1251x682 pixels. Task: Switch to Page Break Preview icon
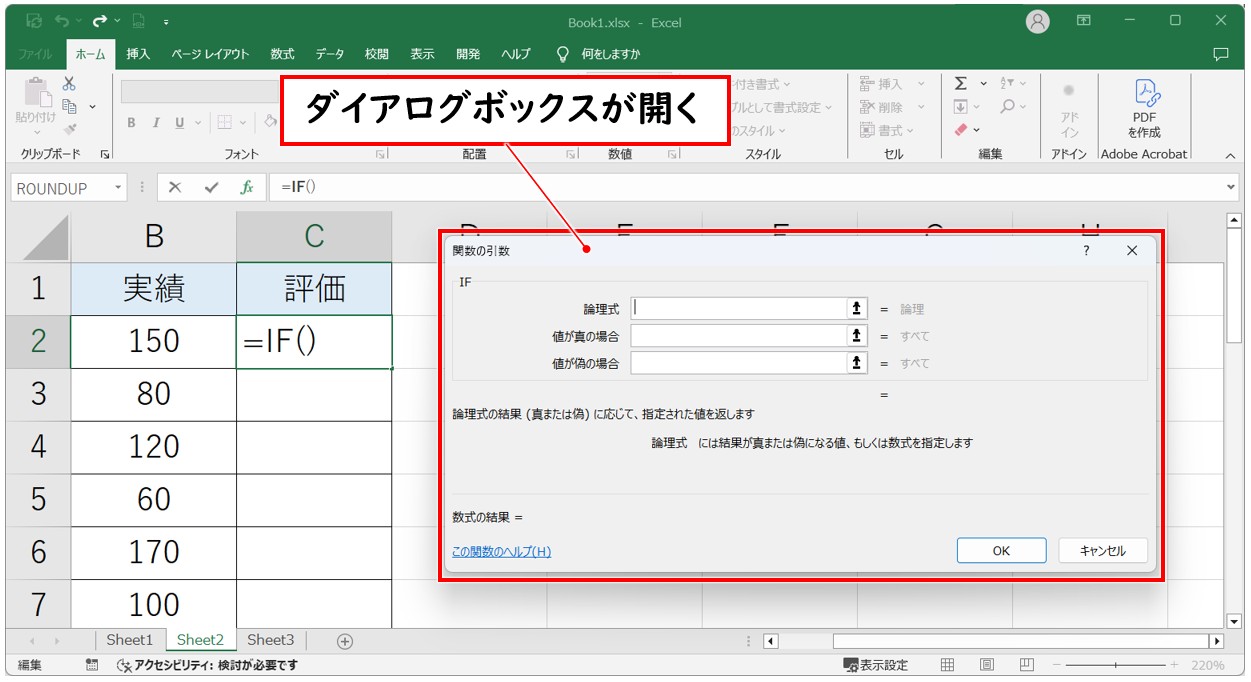[x=1027, y=665]
